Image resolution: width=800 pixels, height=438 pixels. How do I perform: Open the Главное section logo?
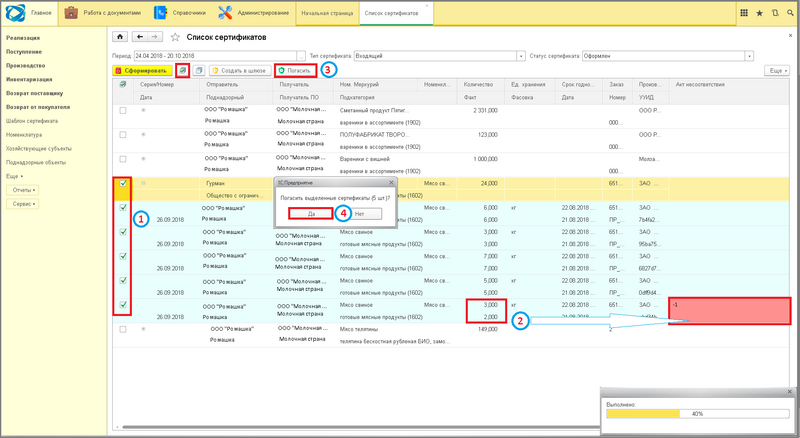point(15,13)
